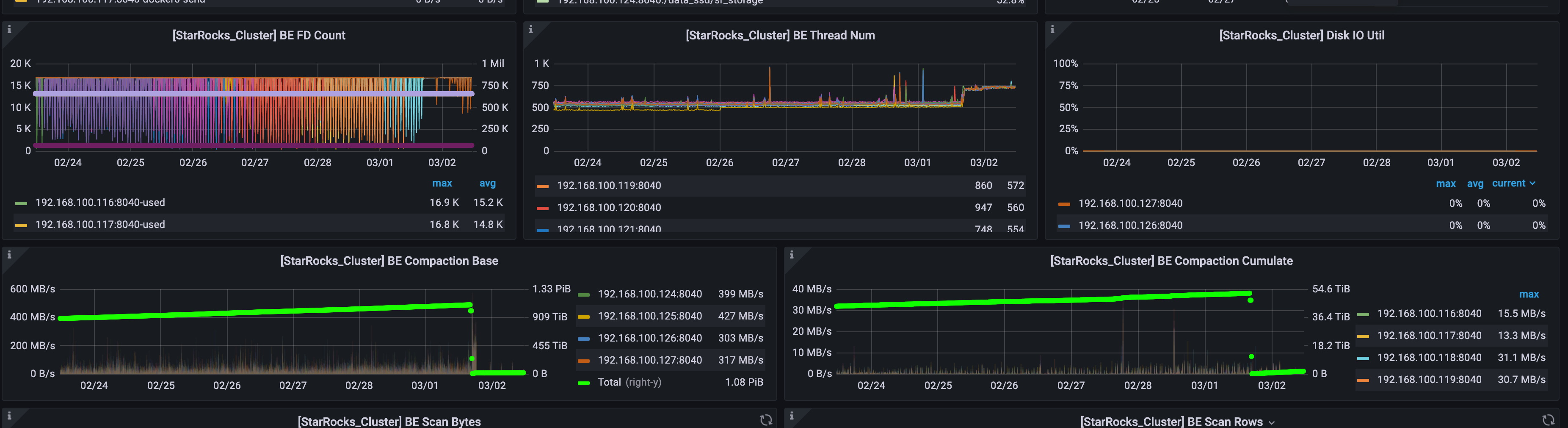This screenshot has width=1568, height=428.
Task: Click 192.168.100.118:8040 legend entry in Compaction Cumulate
Action: click(x=1429, y=357)
